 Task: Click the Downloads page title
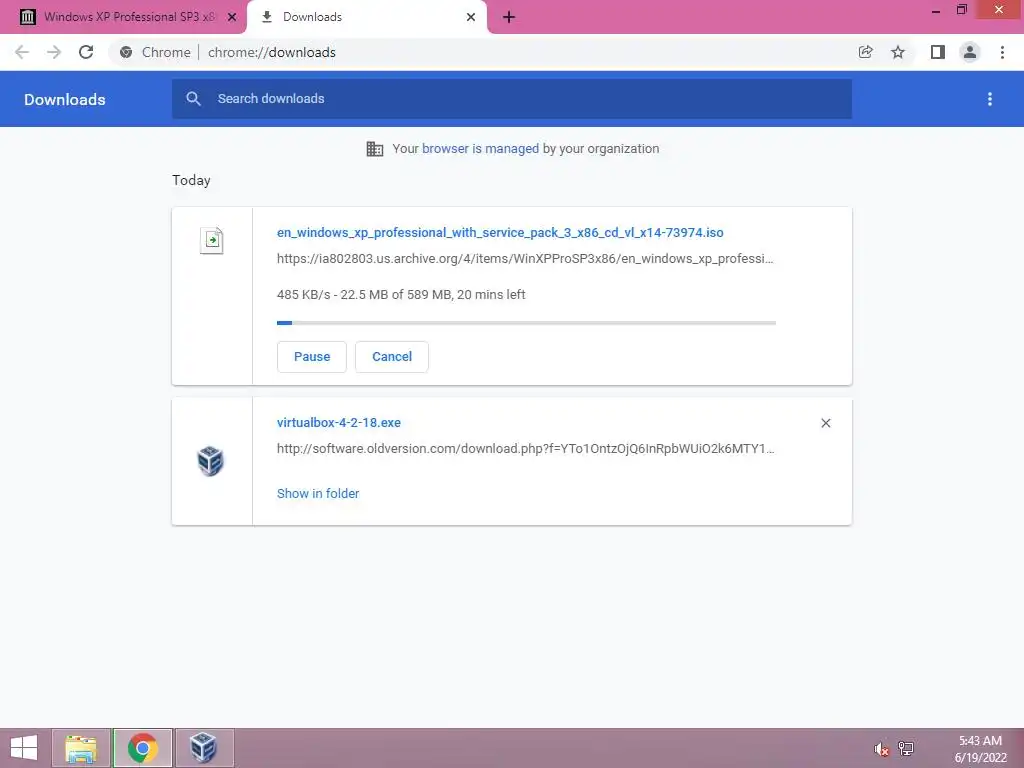tap(65, 99)
